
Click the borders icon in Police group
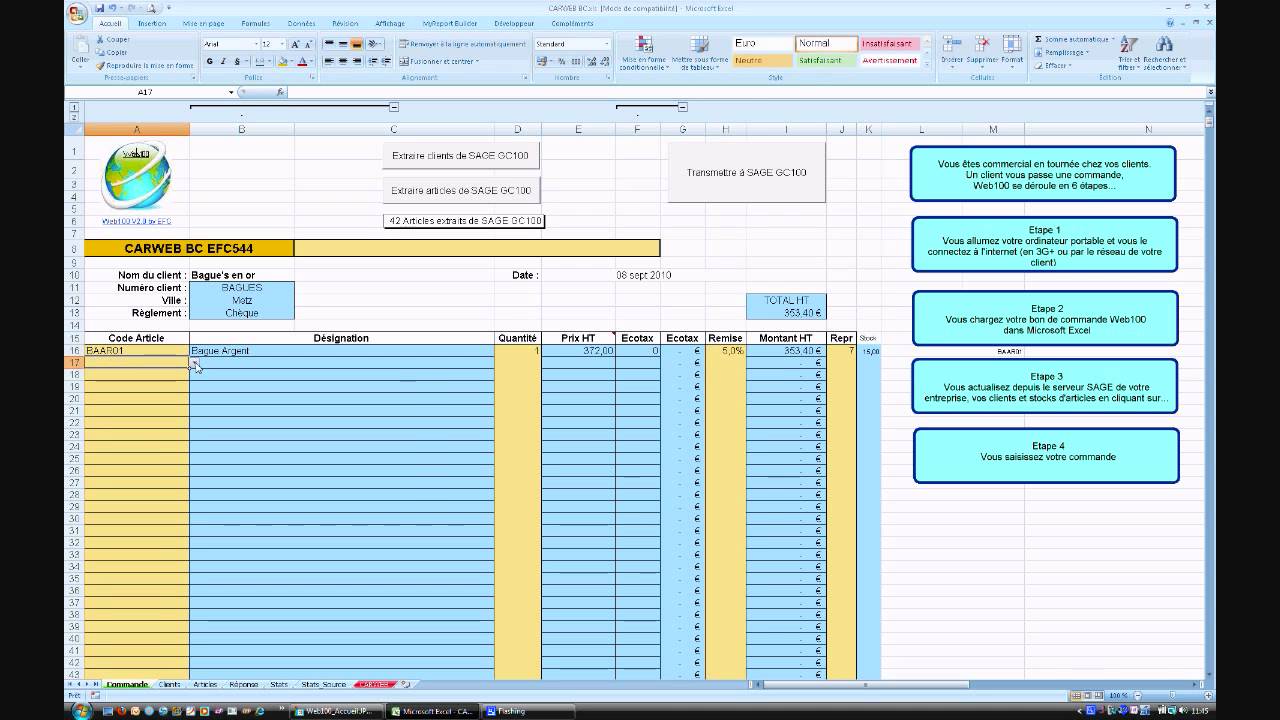tap(261, 61)
